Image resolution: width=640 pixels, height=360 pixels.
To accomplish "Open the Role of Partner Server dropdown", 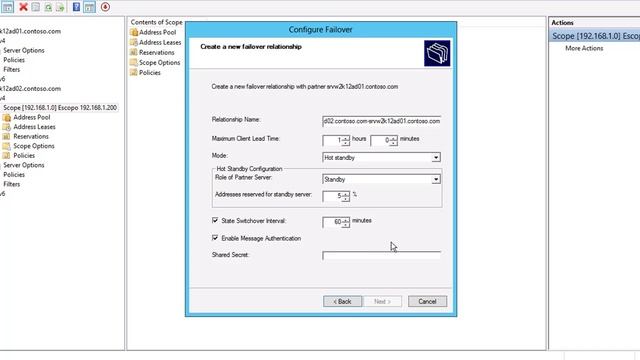I will point(436,179).
